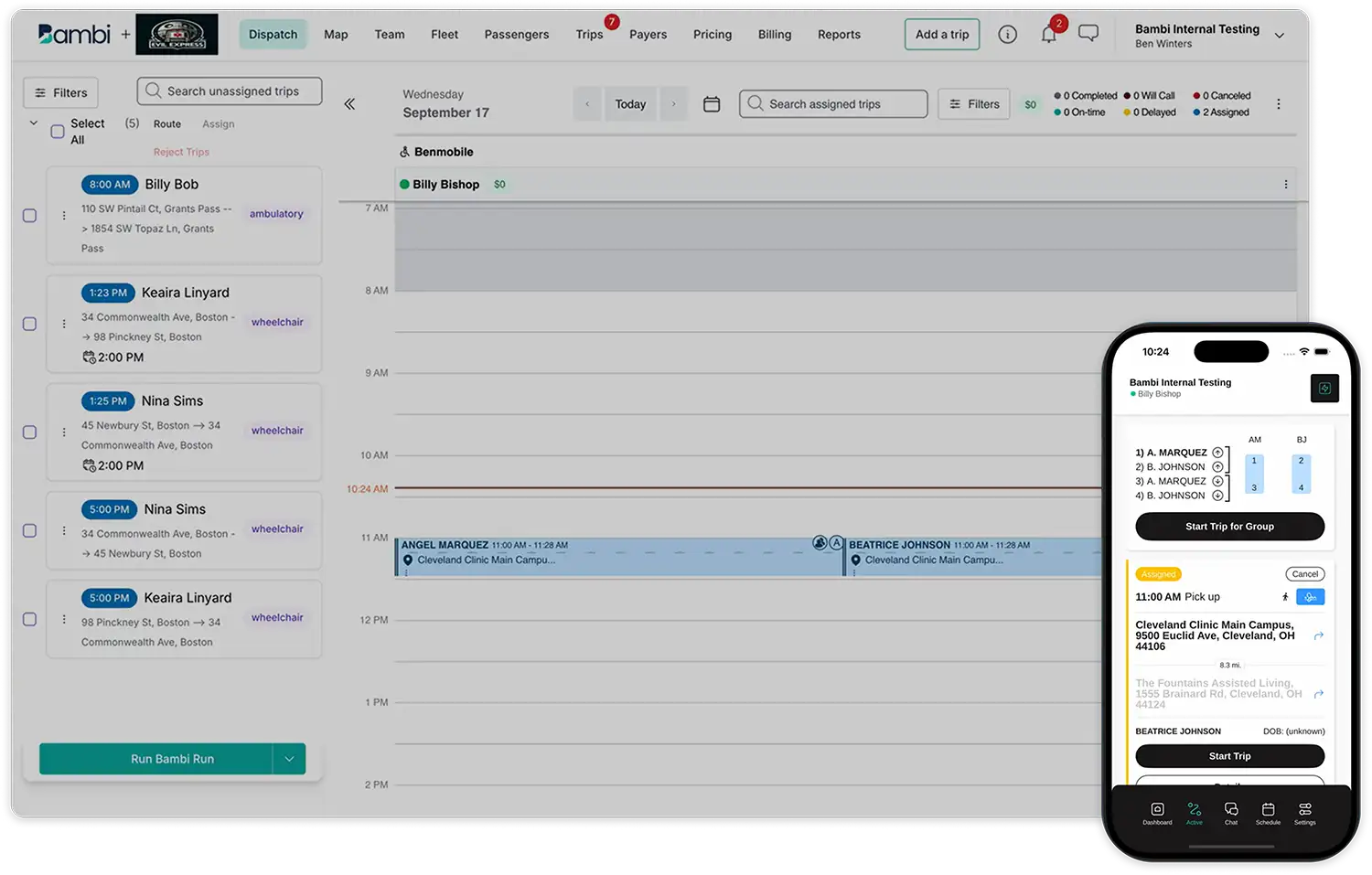Open the calendar date picker icon
Image resolution: width=1372 pixels, height=875 pixels.
click(x=712, y=104)
